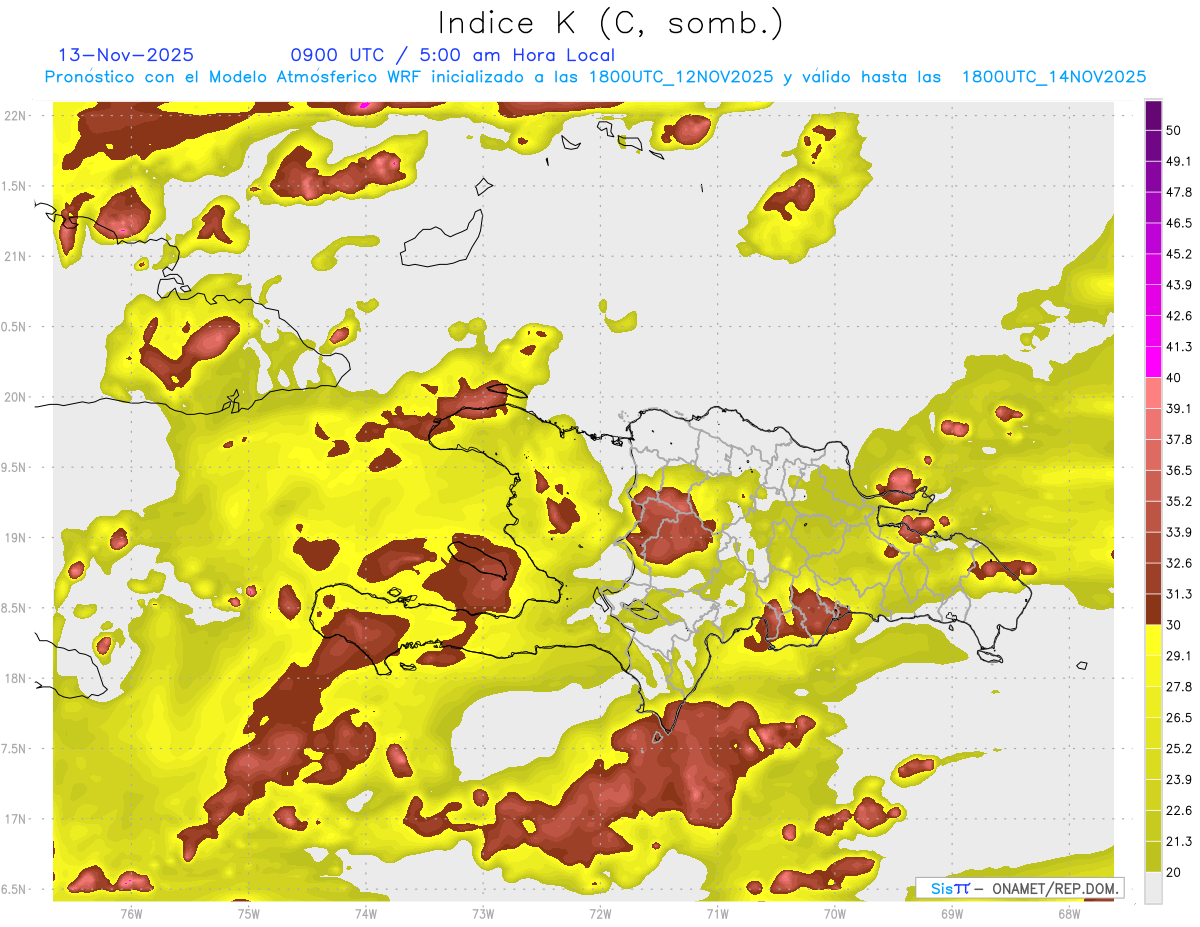This screenshot has width=1200, height=927.
Task: Click the 'SisTT- ONAMET/REP.DOM.' source label
Action: [1020, 888]
